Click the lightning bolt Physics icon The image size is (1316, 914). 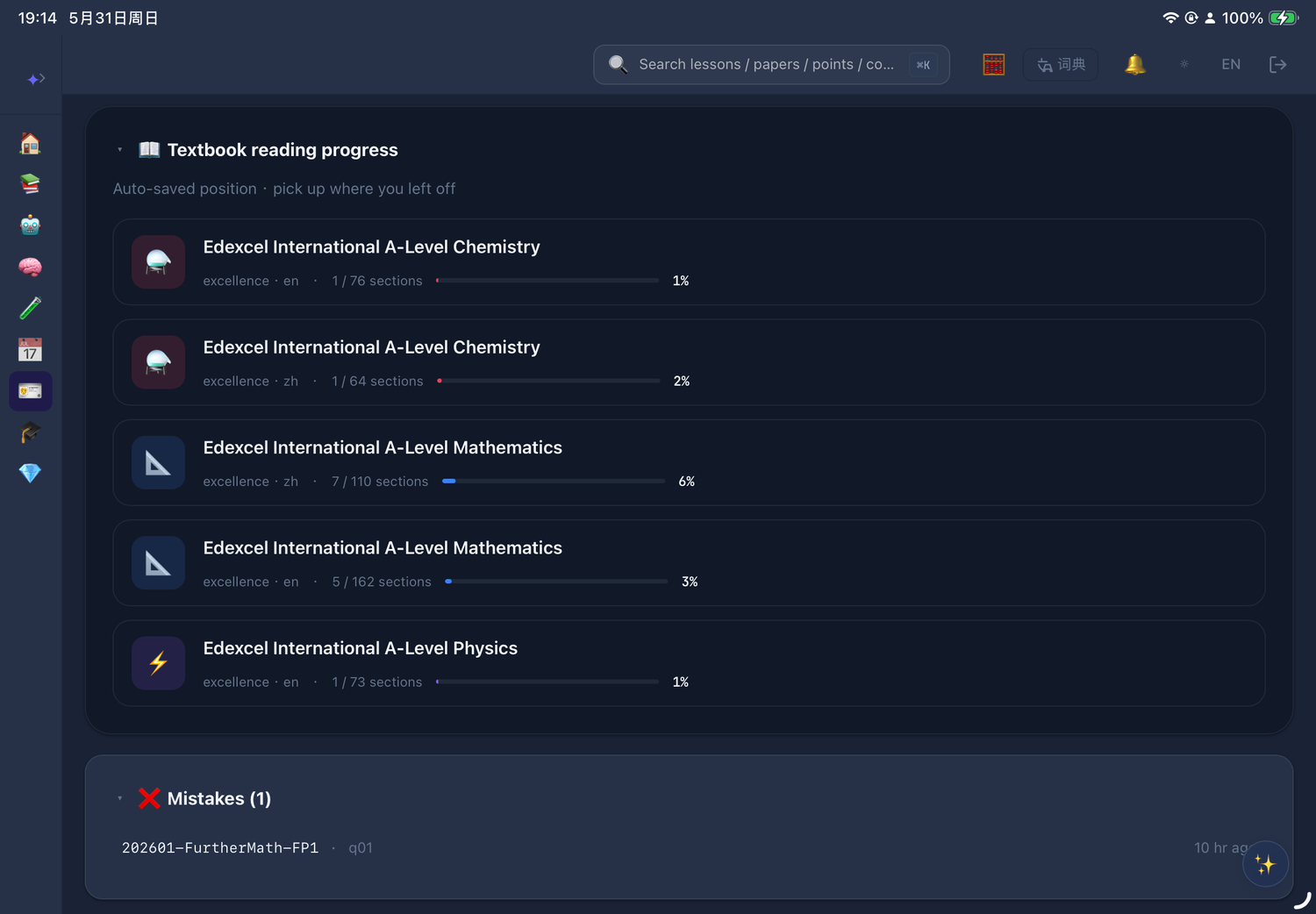(158, 663)
